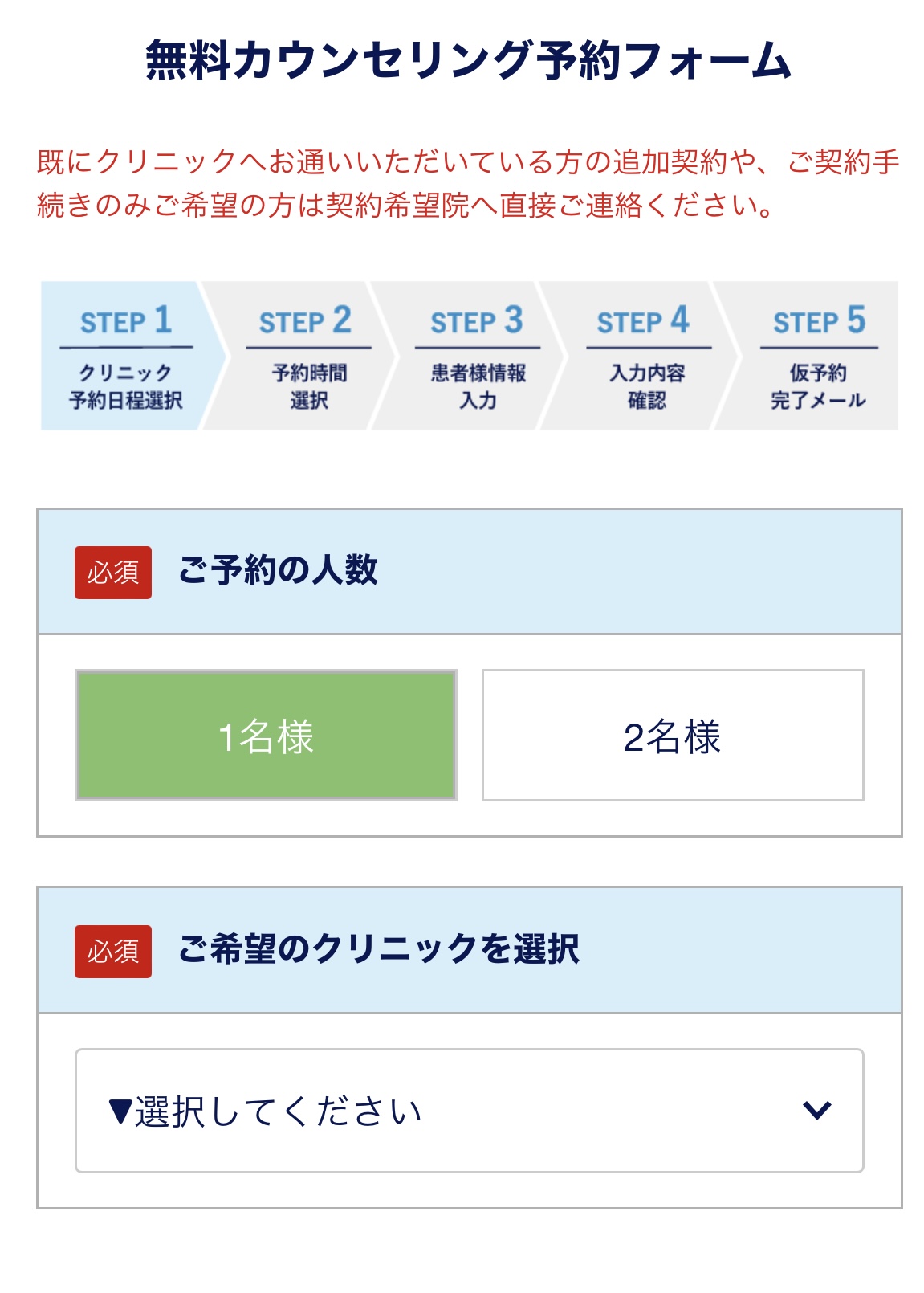
Task: Click the STEP 3 患者様情報入力 step
Action: click(478, 356)
